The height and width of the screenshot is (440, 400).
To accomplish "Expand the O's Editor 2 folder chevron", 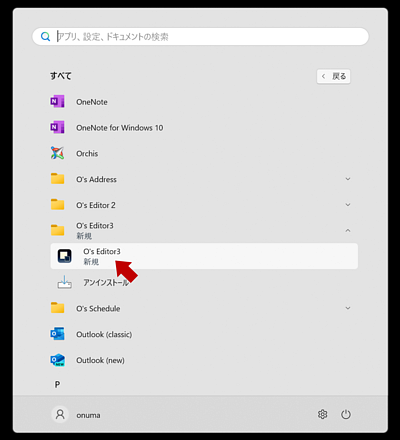I will (348, 205).
